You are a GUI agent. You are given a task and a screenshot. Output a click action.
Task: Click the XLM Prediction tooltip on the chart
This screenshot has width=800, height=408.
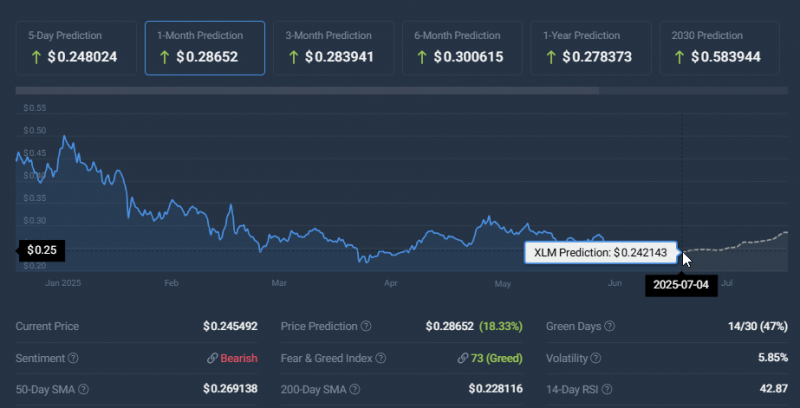[600, 253]
